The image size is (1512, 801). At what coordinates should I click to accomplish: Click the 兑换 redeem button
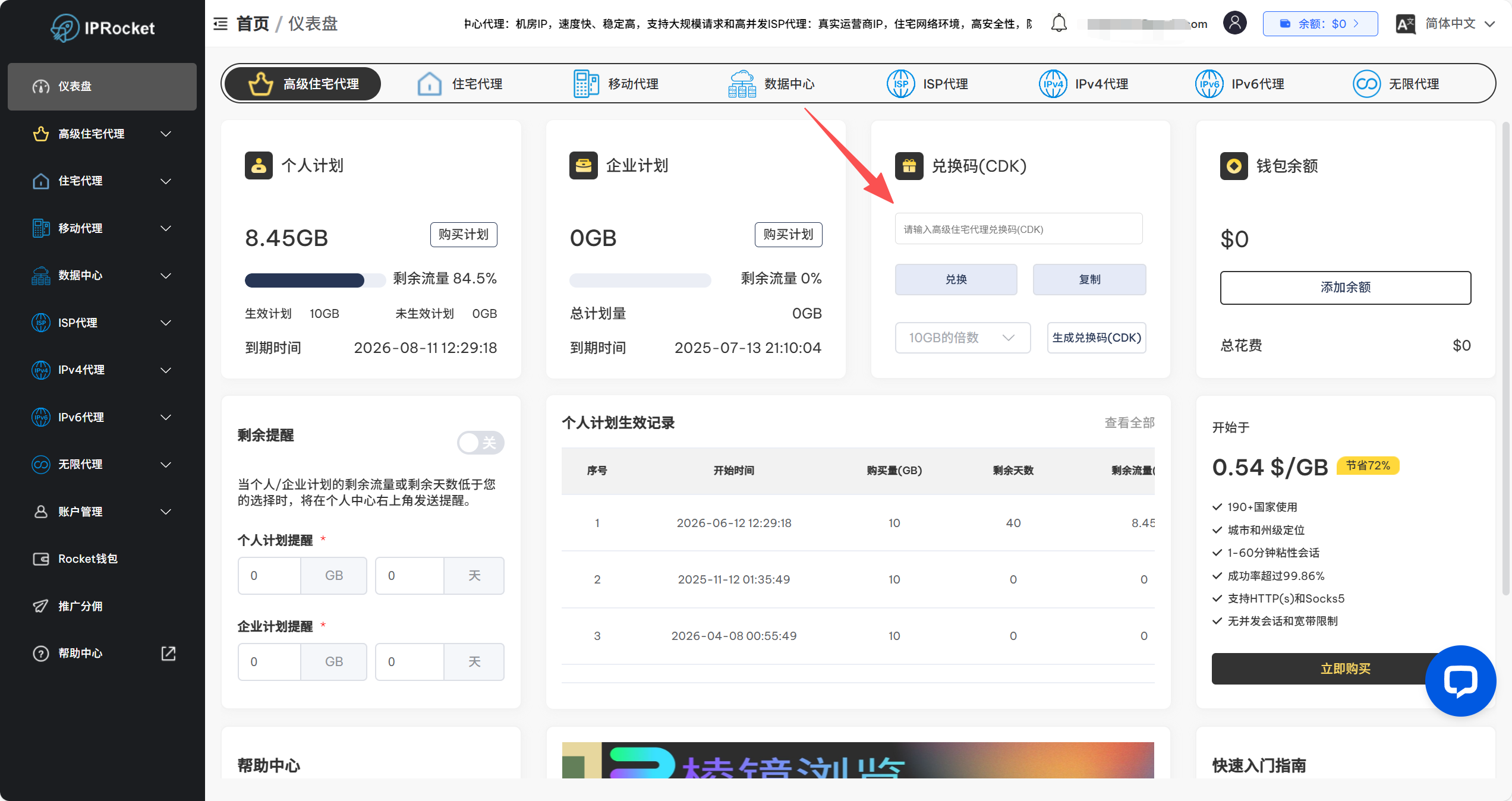pos(956,279)
